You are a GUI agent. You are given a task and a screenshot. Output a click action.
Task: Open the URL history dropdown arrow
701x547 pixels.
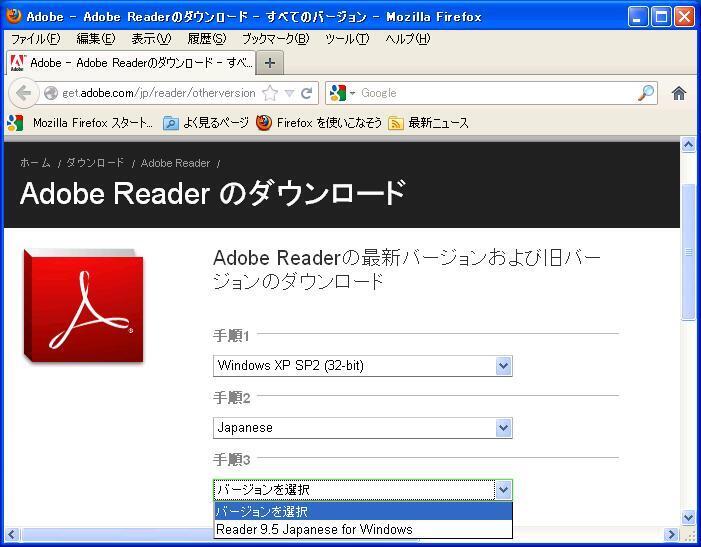[289, 93]
